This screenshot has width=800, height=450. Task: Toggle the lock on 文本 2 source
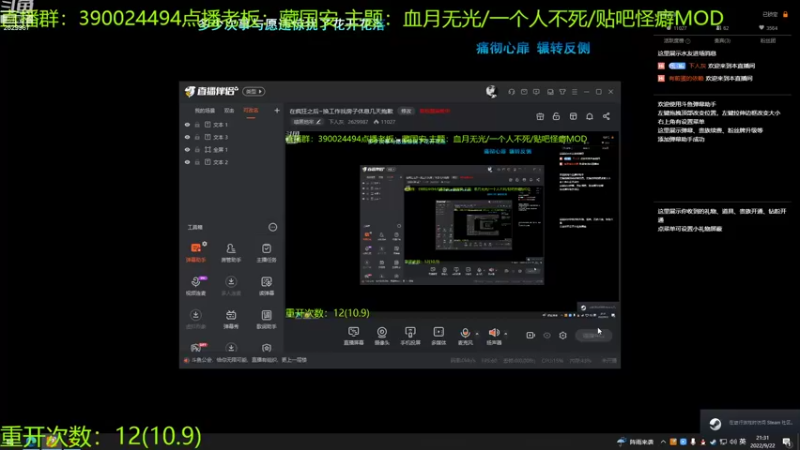(x=197, y=162)
